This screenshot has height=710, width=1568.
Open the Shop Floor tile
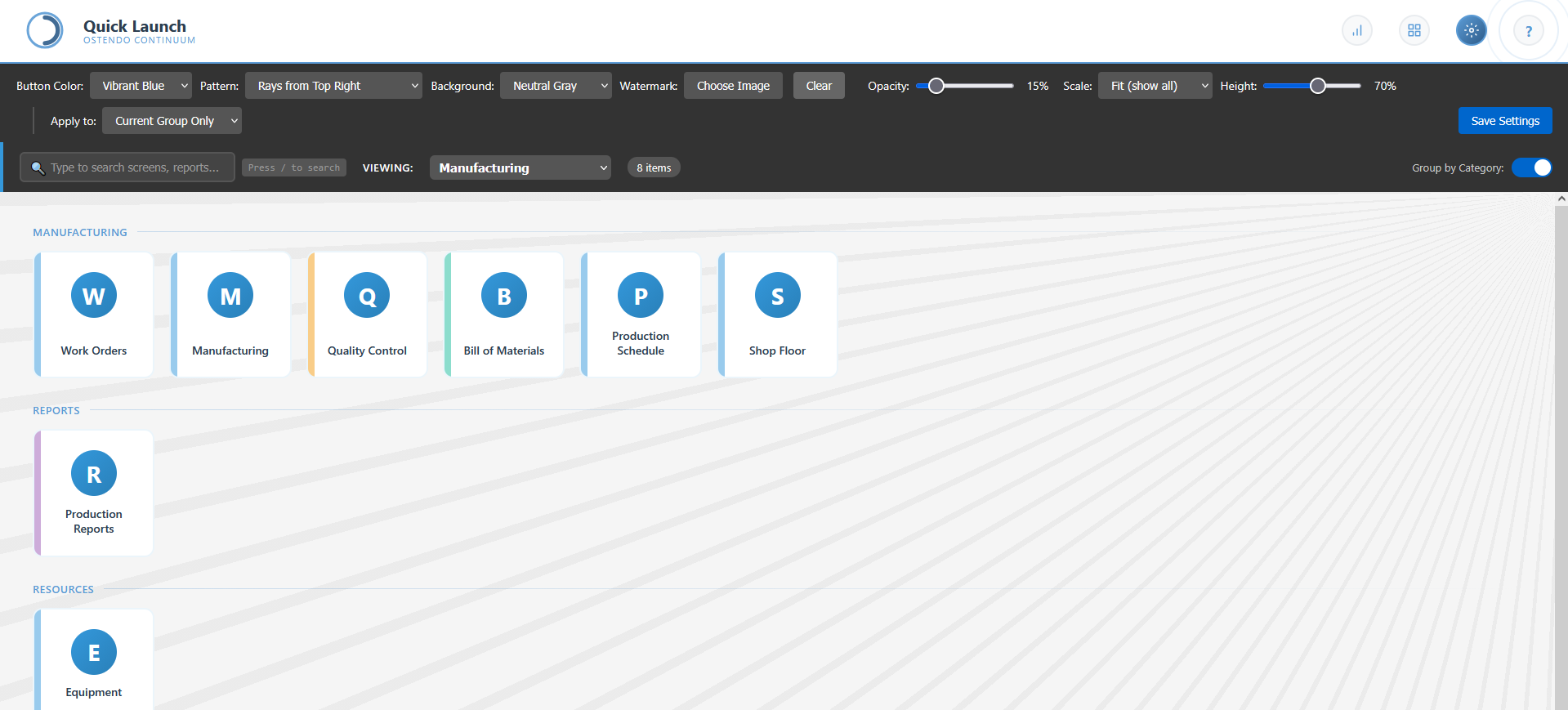coord(777,315)
